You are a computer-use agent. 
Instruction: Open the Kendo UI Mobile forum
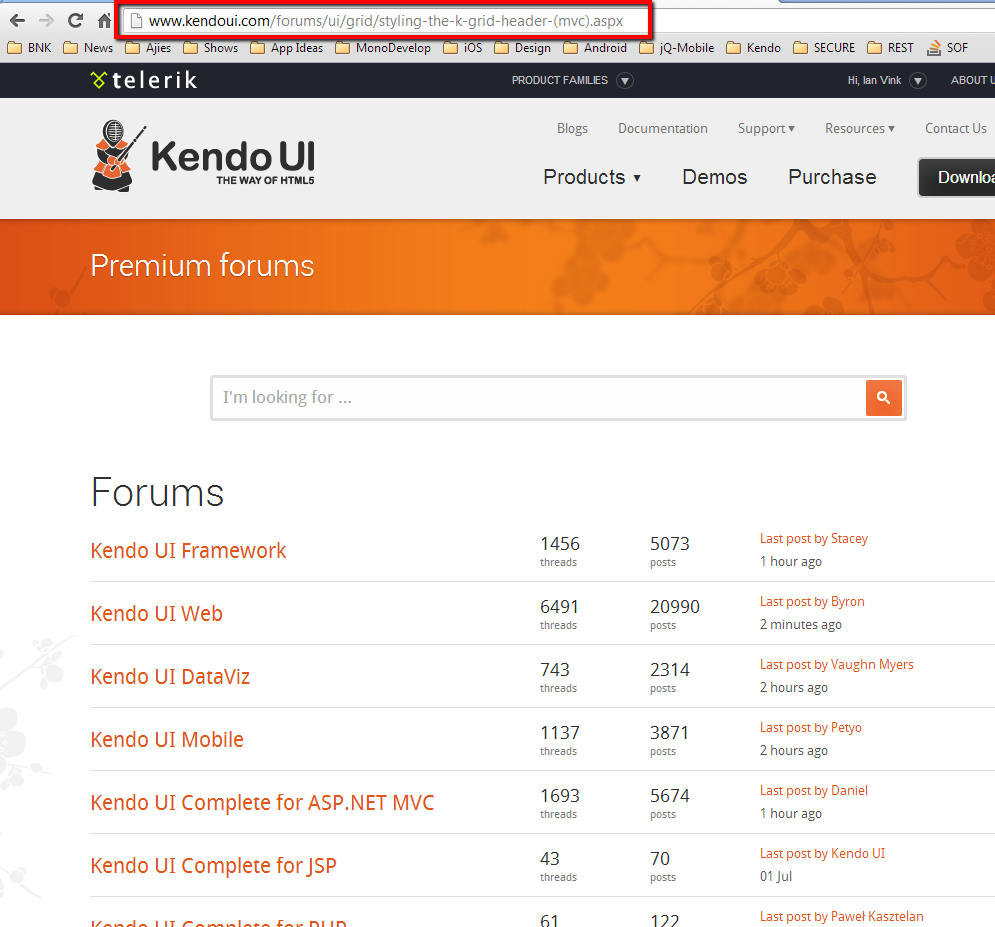click(167, 739)
